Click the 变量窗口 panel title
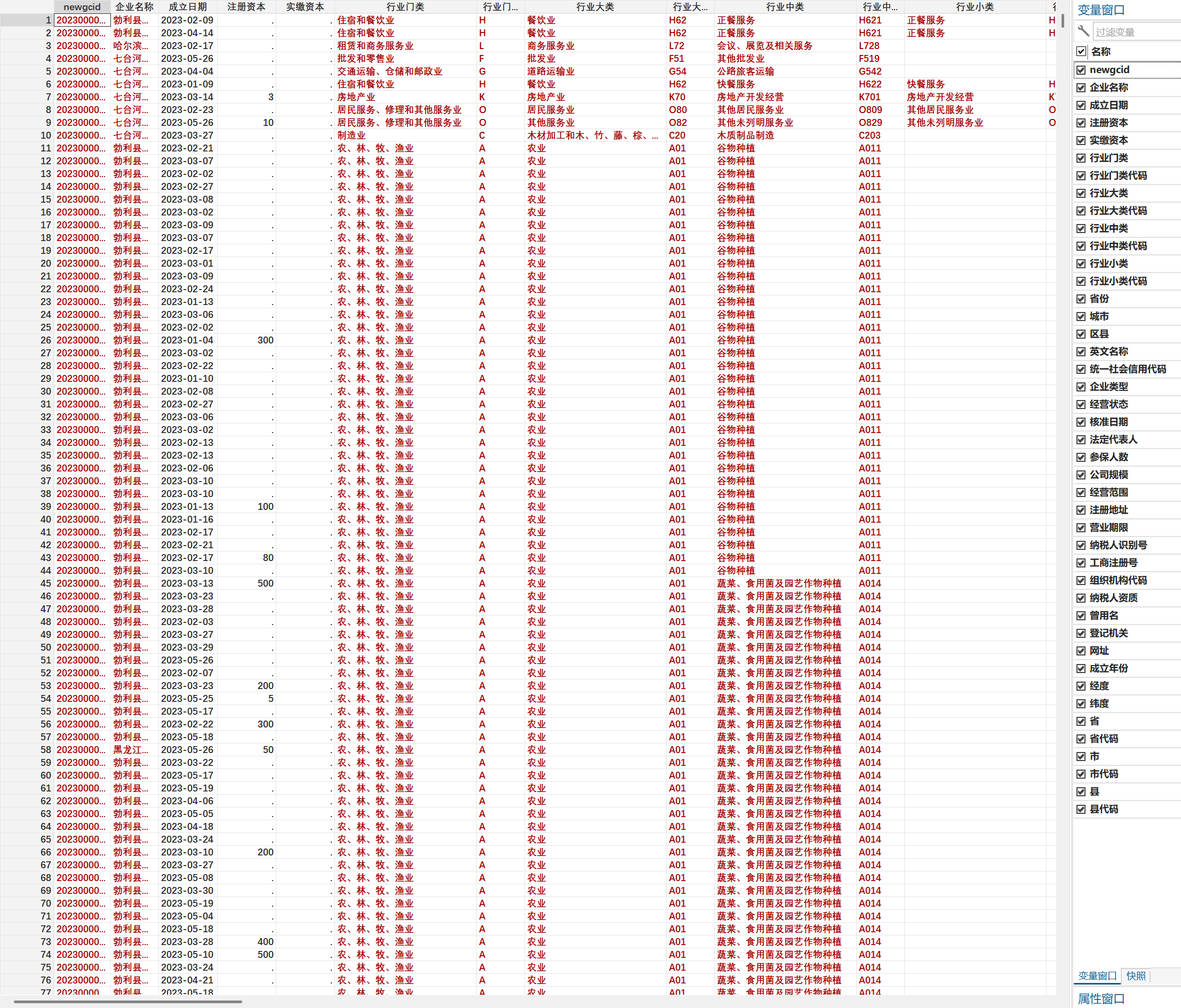This screenshot has width=1181, height=1008. tap(1100, 10)
